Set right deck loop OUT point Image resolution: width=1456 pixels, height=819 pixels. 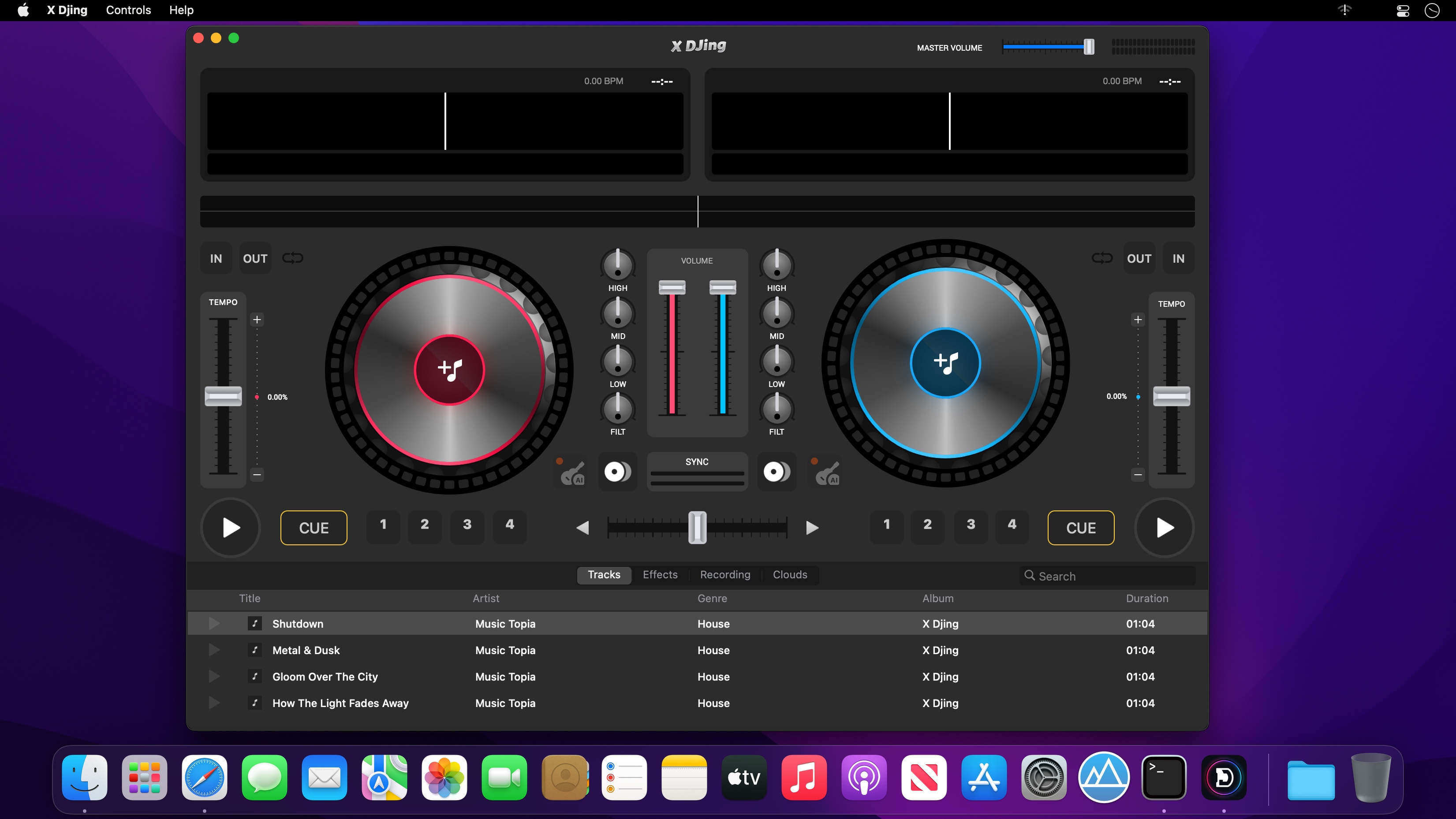tap(1139, 258)
